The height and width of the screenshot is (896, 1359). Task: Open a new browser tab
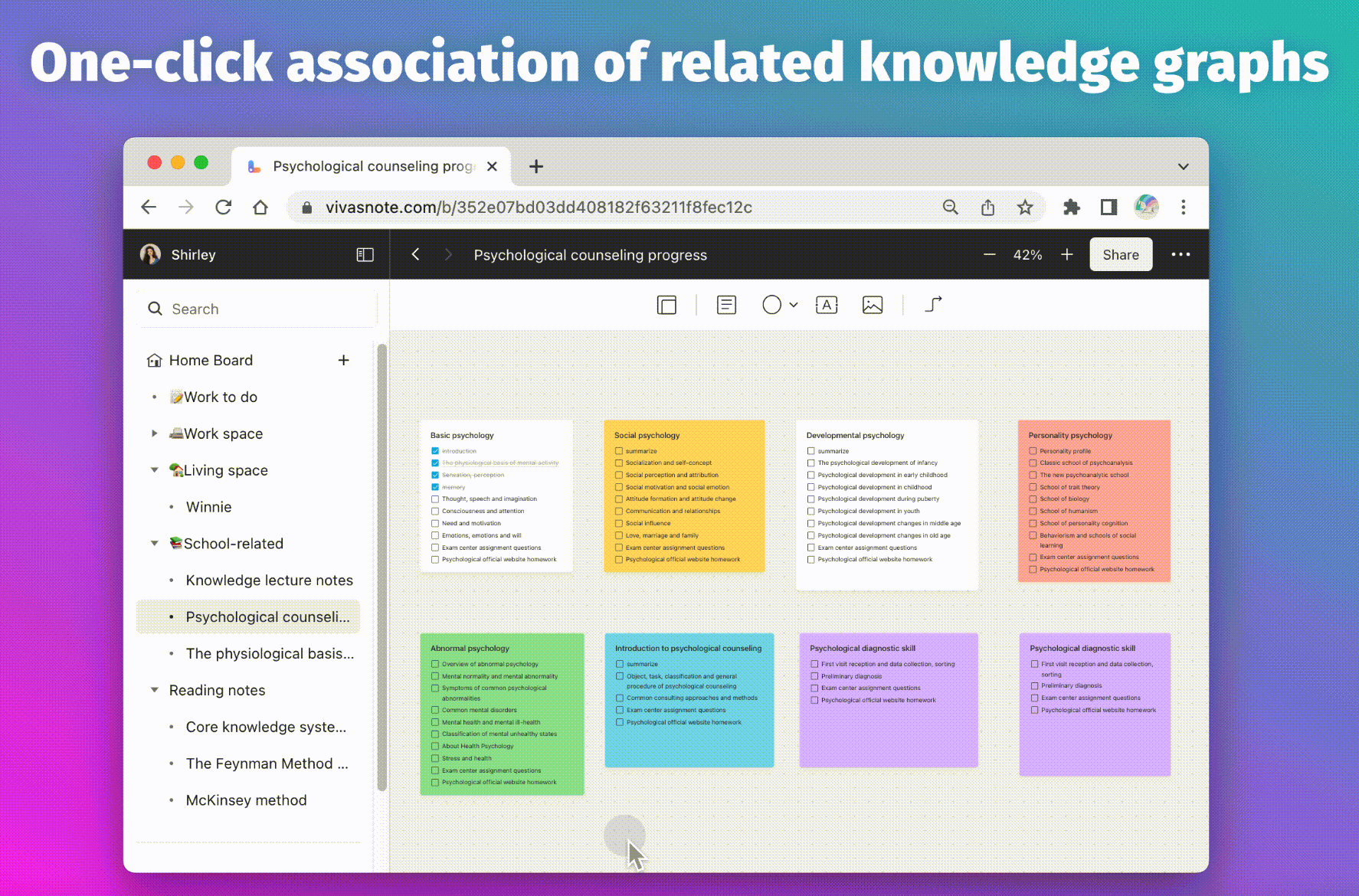coord(536,166)
